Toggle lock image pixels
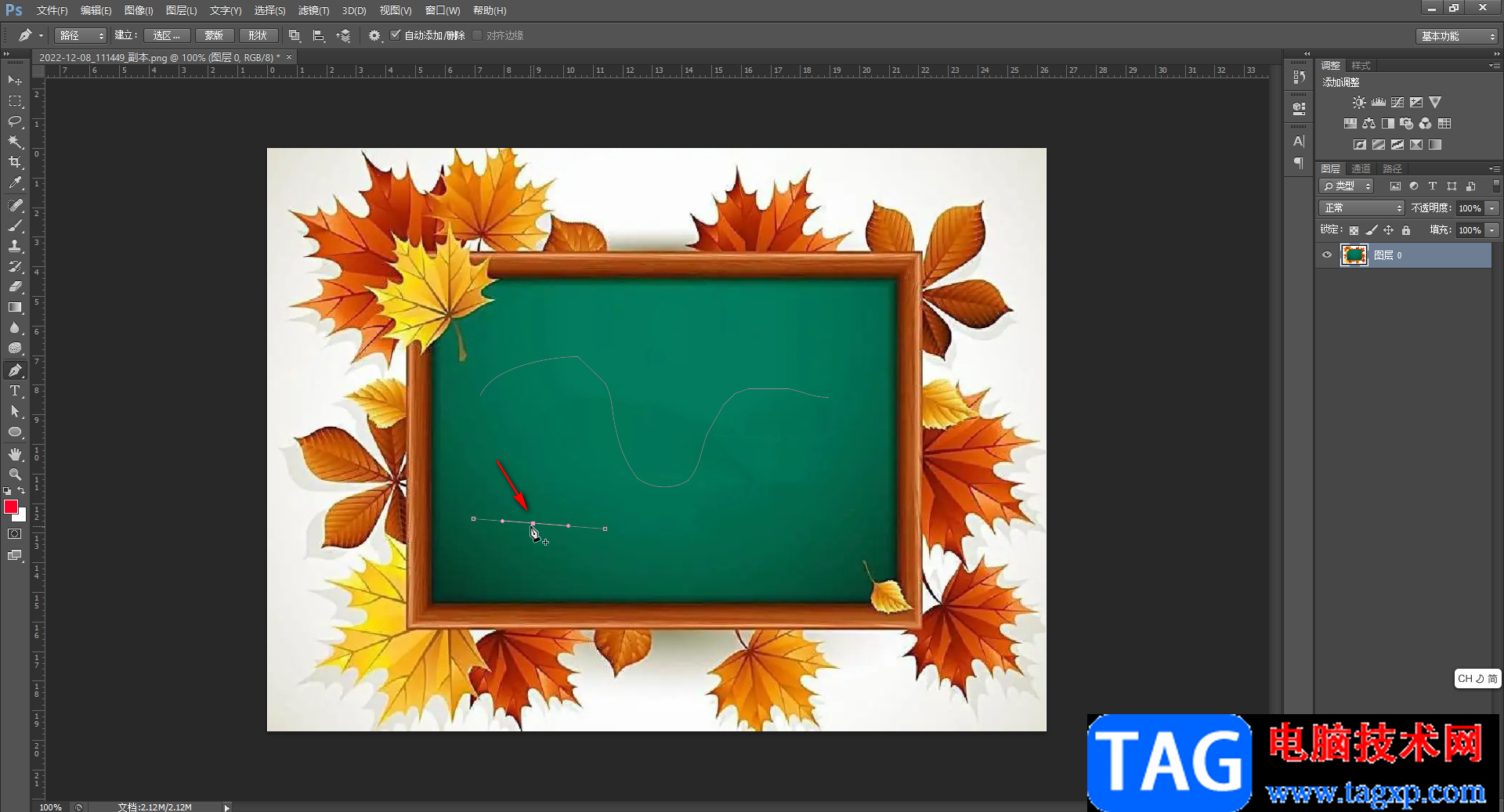 pyautogui.click(x=1371, y=230)
